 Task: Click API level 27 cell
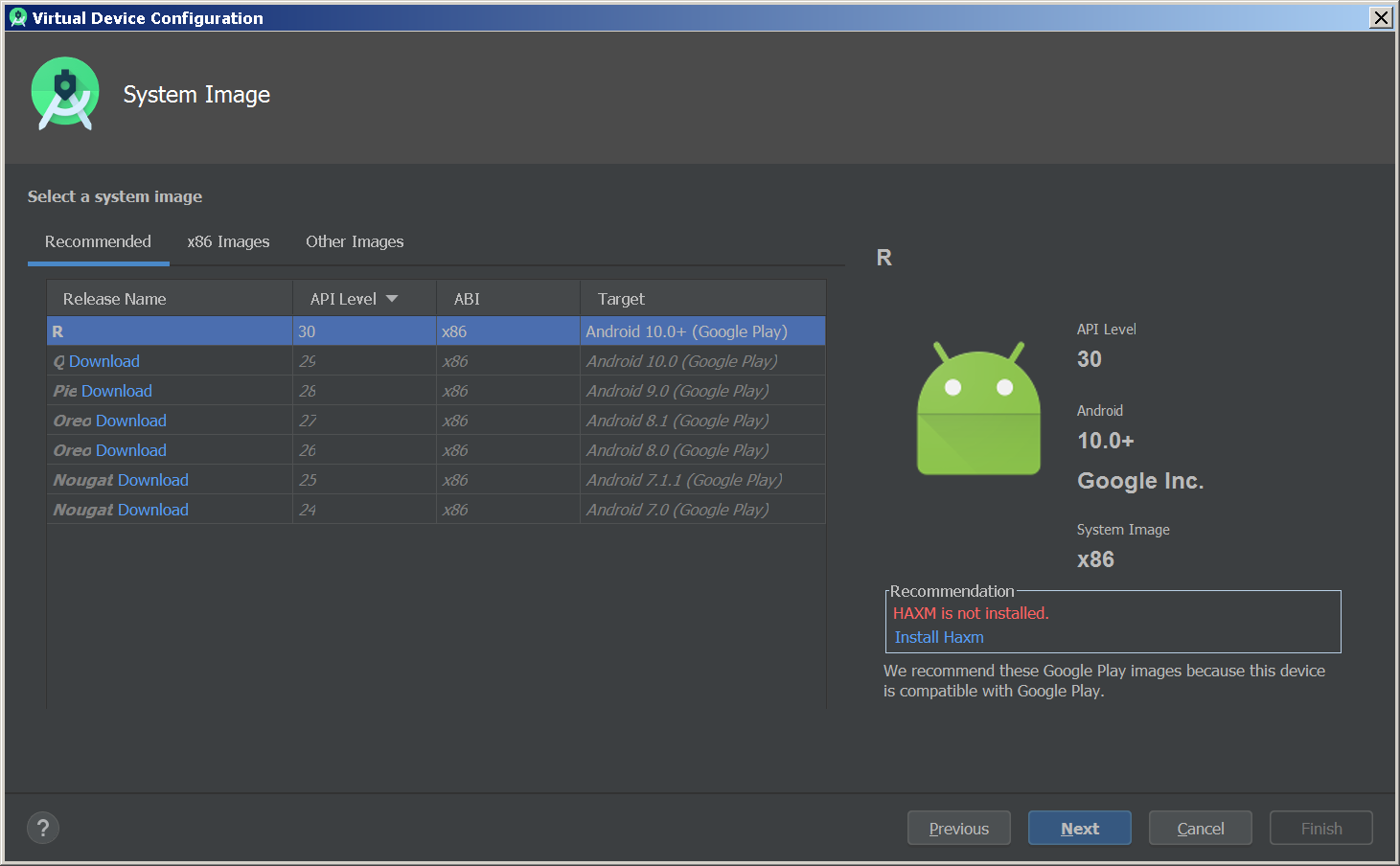[364, 421]
